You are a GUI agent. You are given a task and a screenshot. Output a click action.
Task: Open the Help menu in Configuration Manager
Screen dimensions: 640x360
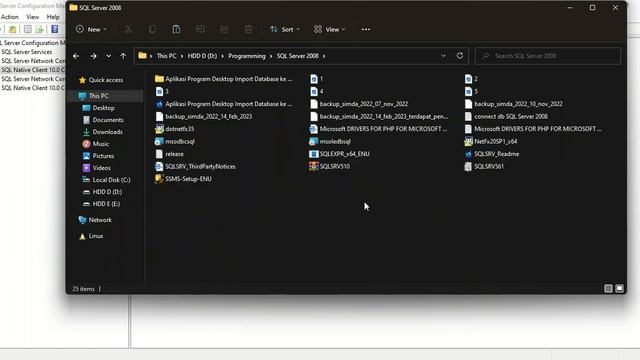pyautogui.click(x=53, y=17)
